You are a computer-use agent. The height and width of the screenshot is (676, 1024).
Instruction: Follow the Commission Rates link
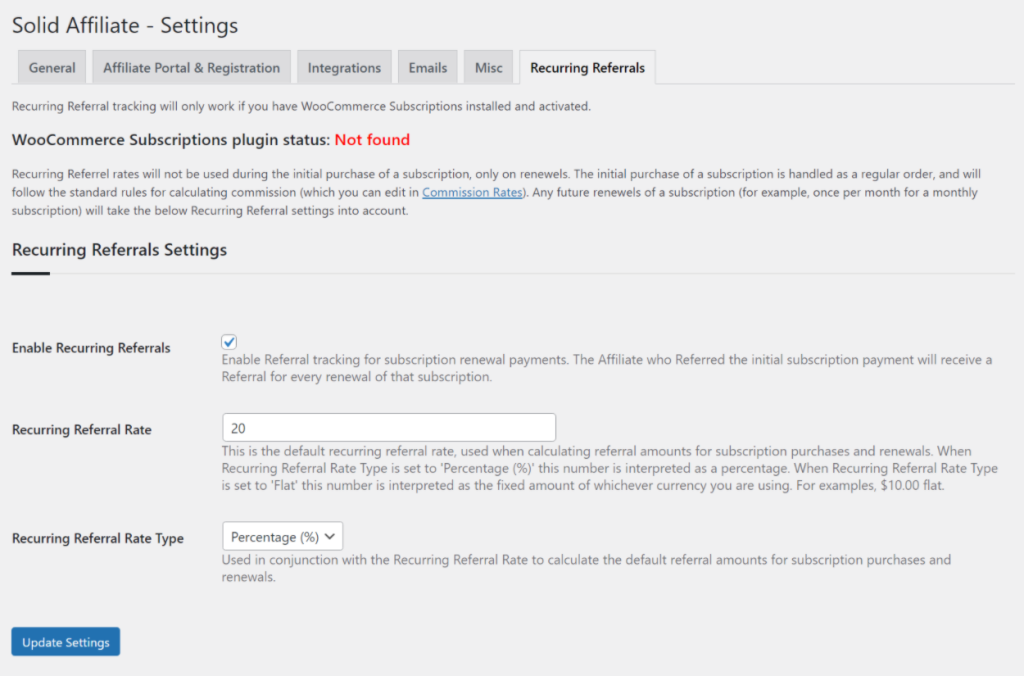point(472,192)
